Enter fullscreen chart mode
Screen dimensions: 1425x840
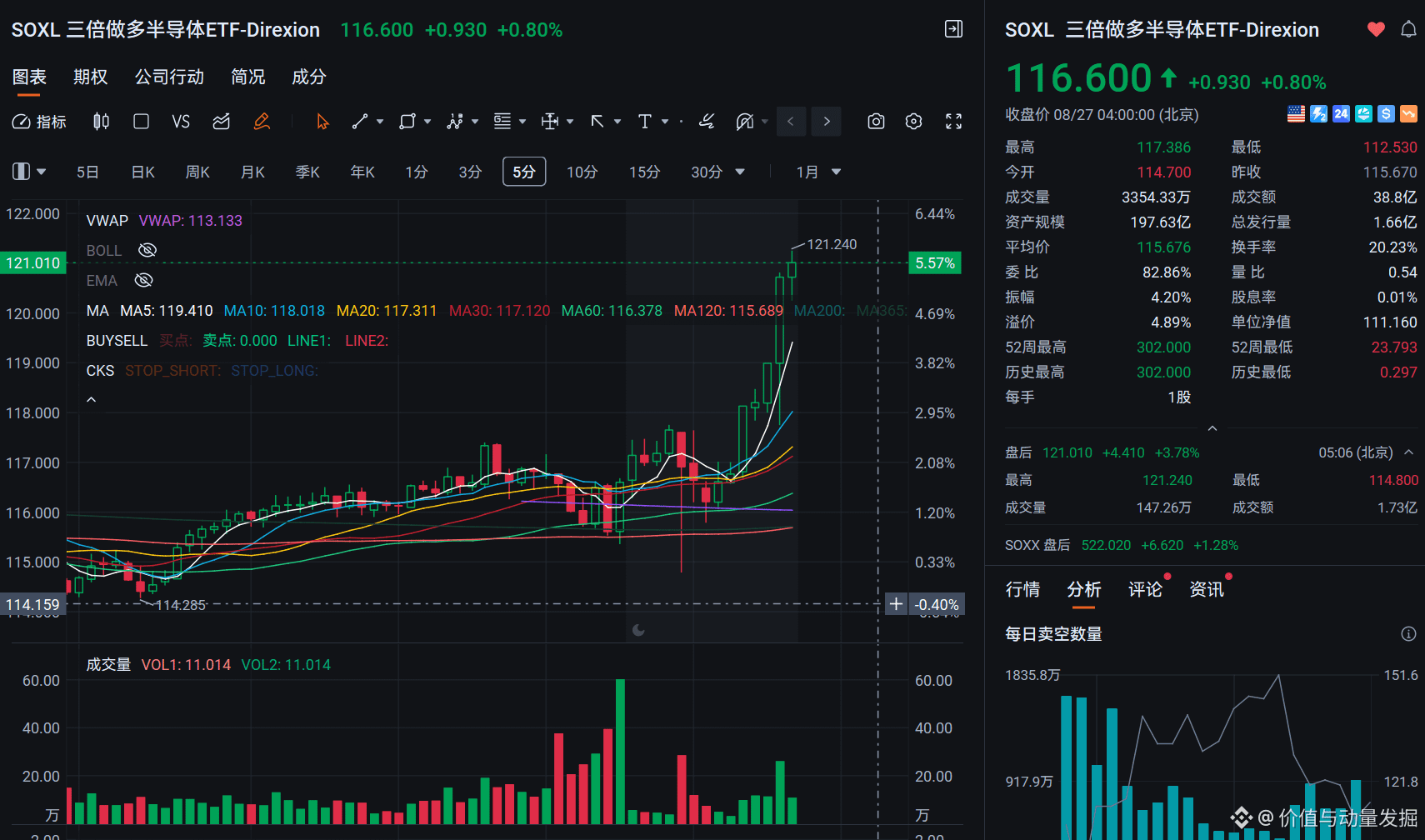[954, 122]
